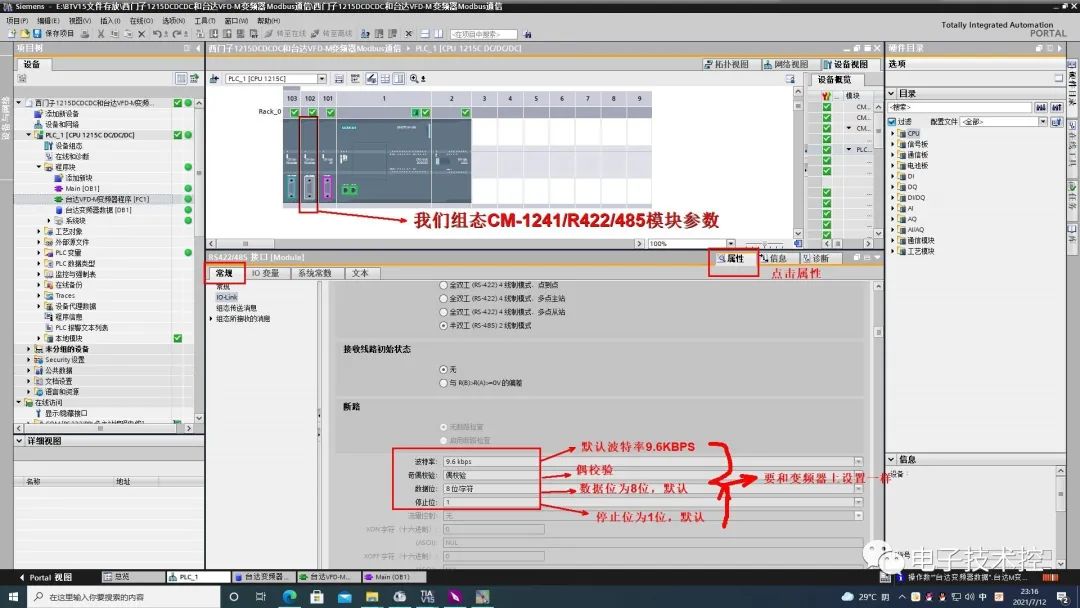This screenshot has height=608, width=1080.
Task: Open File Explorer from taskbar
Action: 372,596
